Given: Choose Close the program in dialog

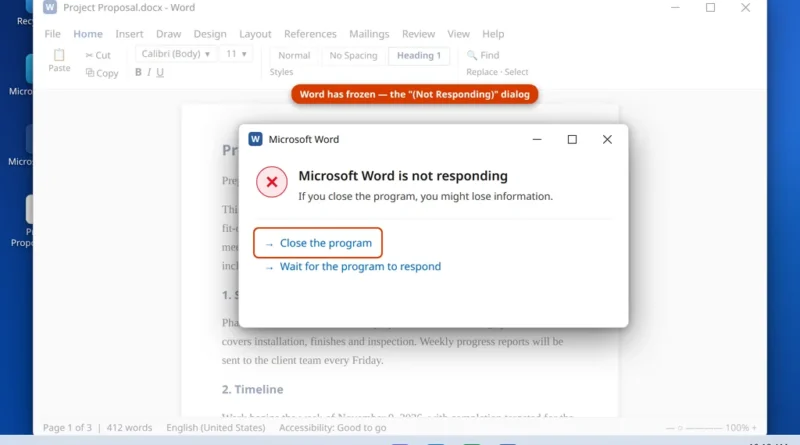Looking at the screenshot, I should [x=318, y=243].
